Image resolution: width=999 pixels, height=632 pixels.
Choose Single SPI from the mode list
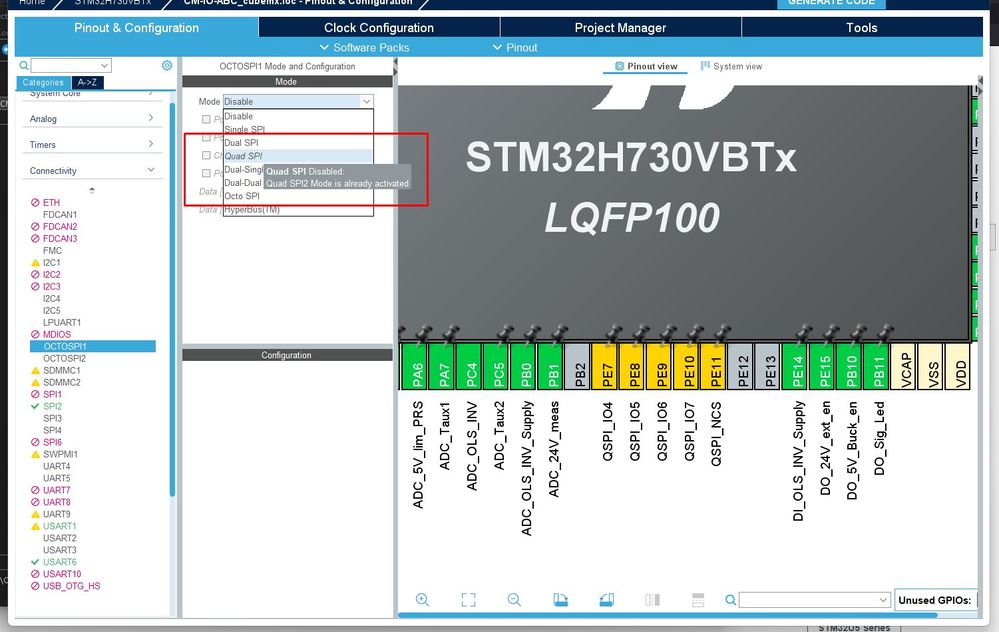click(x=298, y=129)
